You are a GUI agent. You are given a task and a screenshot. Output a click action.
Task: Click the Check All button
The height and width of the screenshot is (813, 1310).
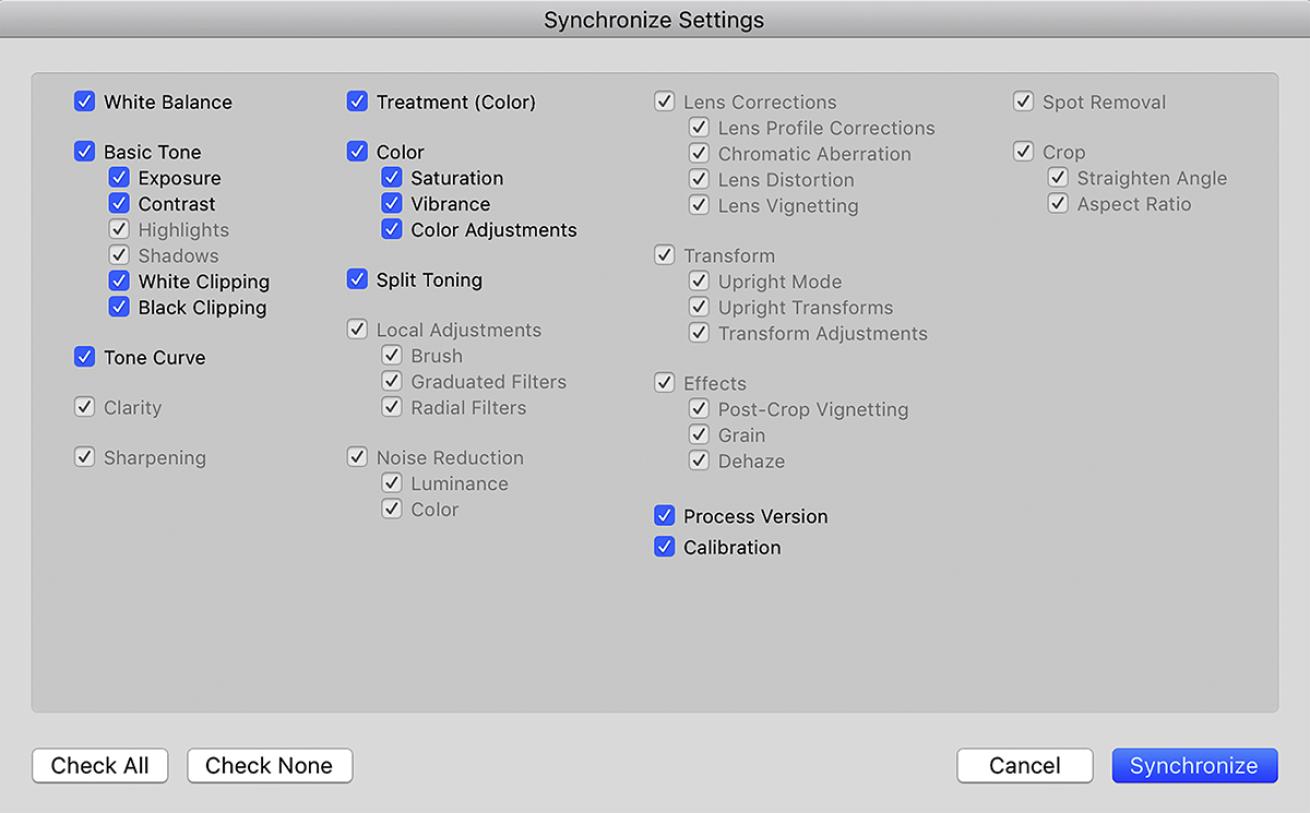click(x=100, y=766)
